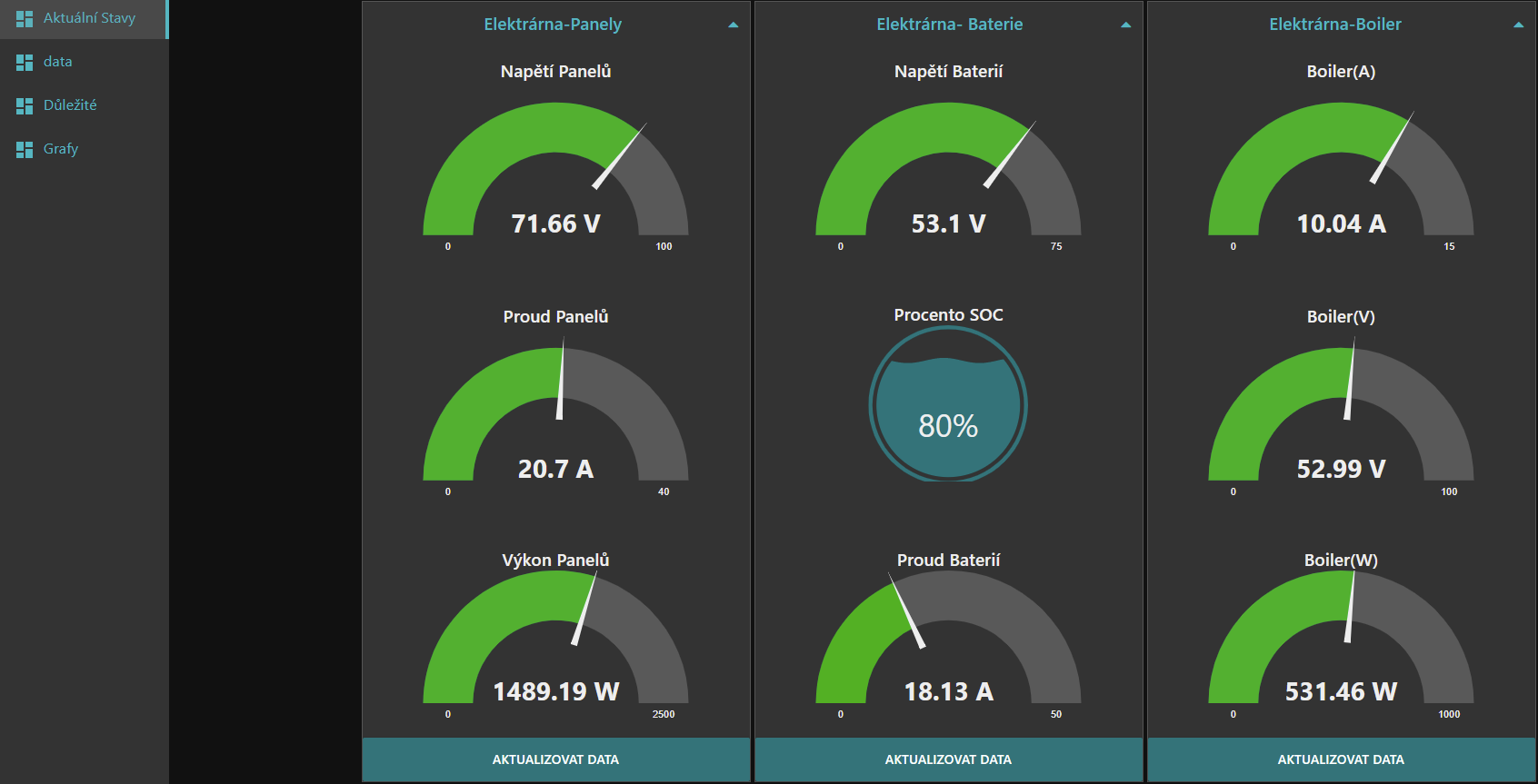This screenshot has width=1538, height=784.
Task: Click the Elektrárna- Baterie group title
Action: click(x=950, y=25)
